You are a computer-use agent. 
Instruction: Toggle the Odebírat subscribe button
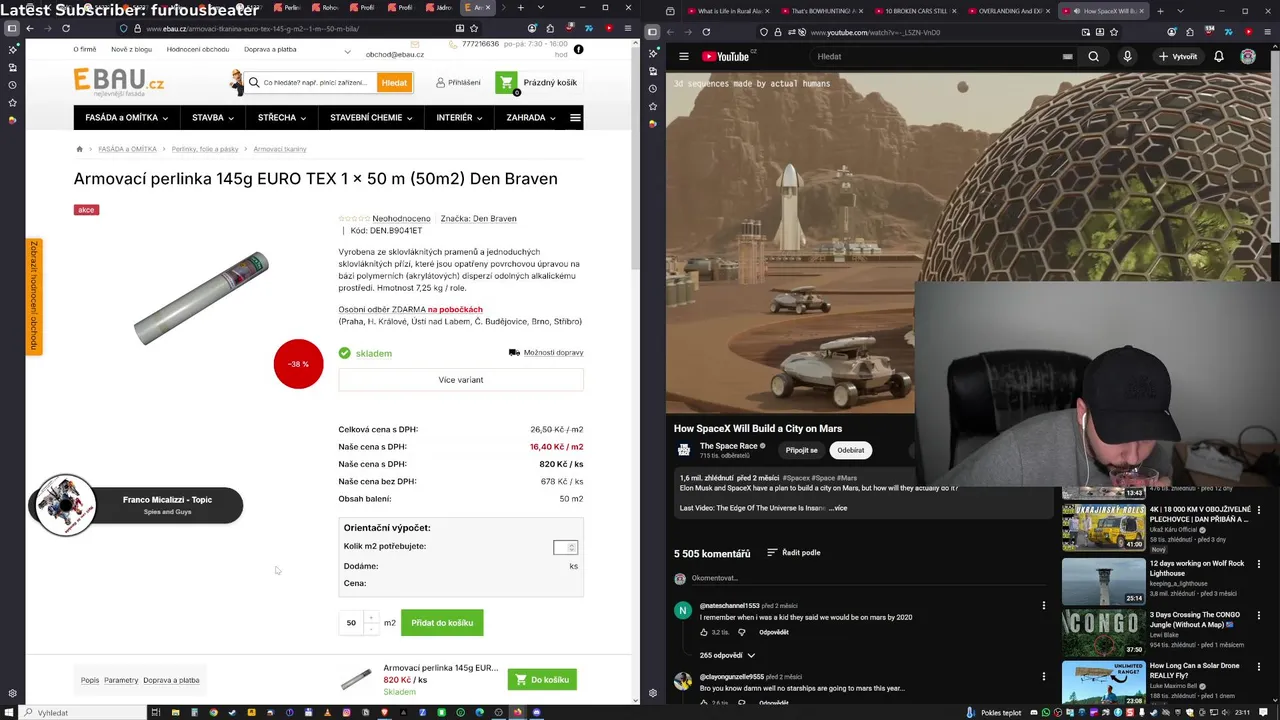[851, 450]
